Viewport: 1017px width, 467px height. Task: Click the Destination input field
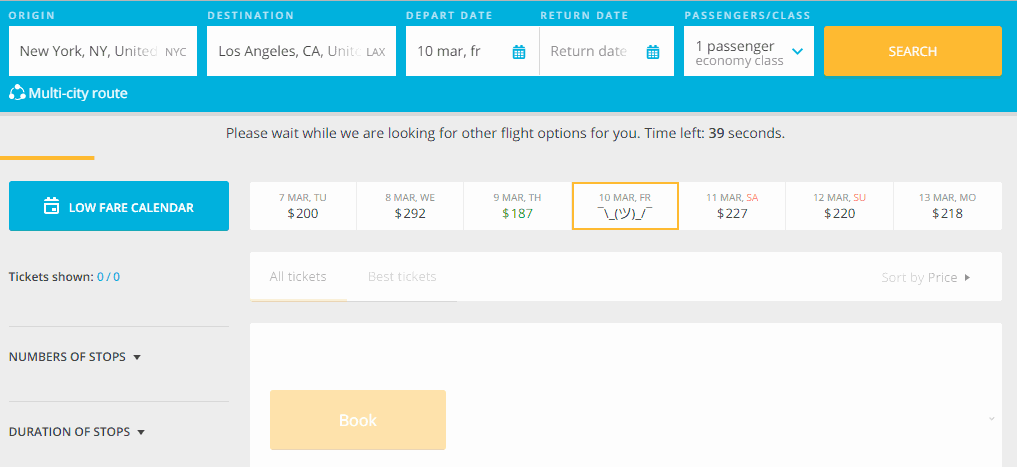click(289, 52)
